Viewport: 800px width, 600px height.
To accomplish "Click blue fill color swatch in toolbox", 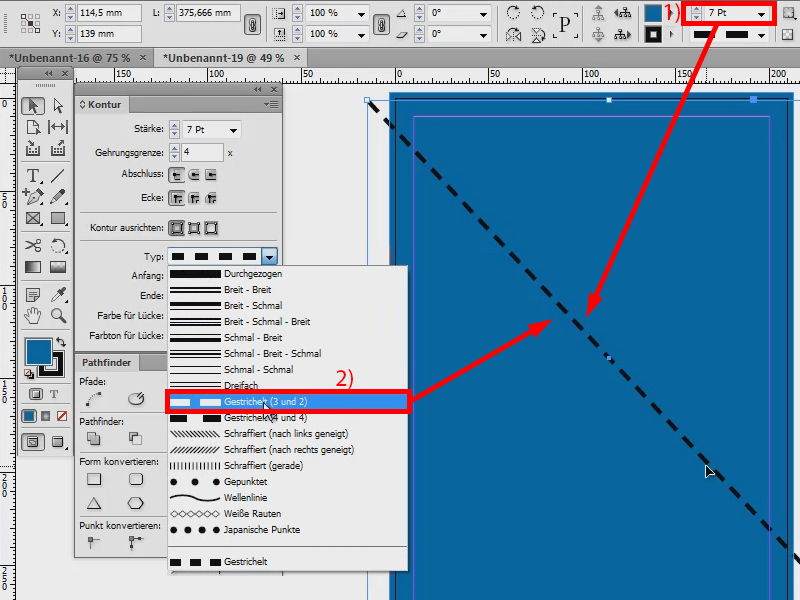I will pos(38,352).
